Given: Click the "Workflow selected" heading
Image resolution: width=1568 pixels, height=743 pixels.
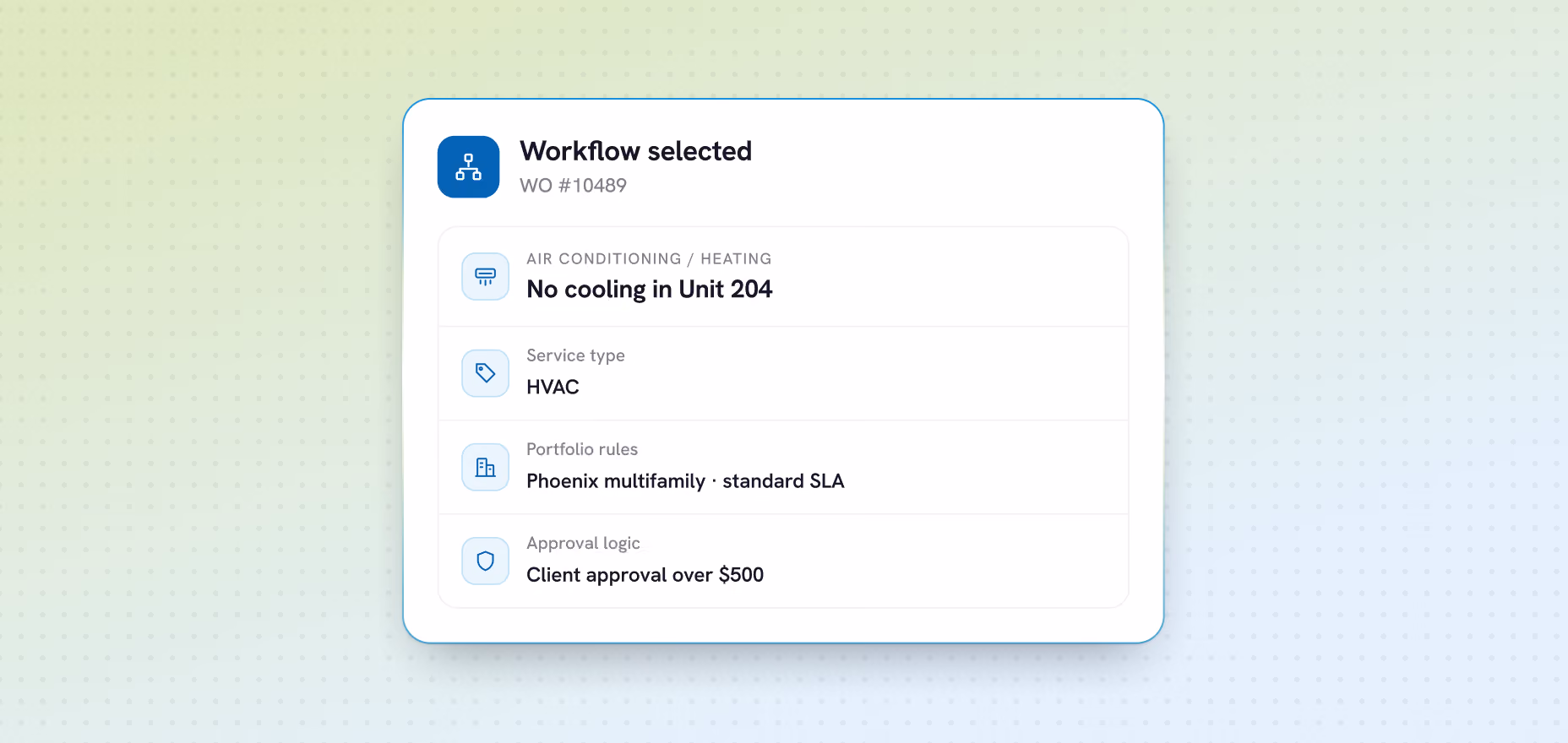Looking at the screenshot, I should tap(636, 151).
